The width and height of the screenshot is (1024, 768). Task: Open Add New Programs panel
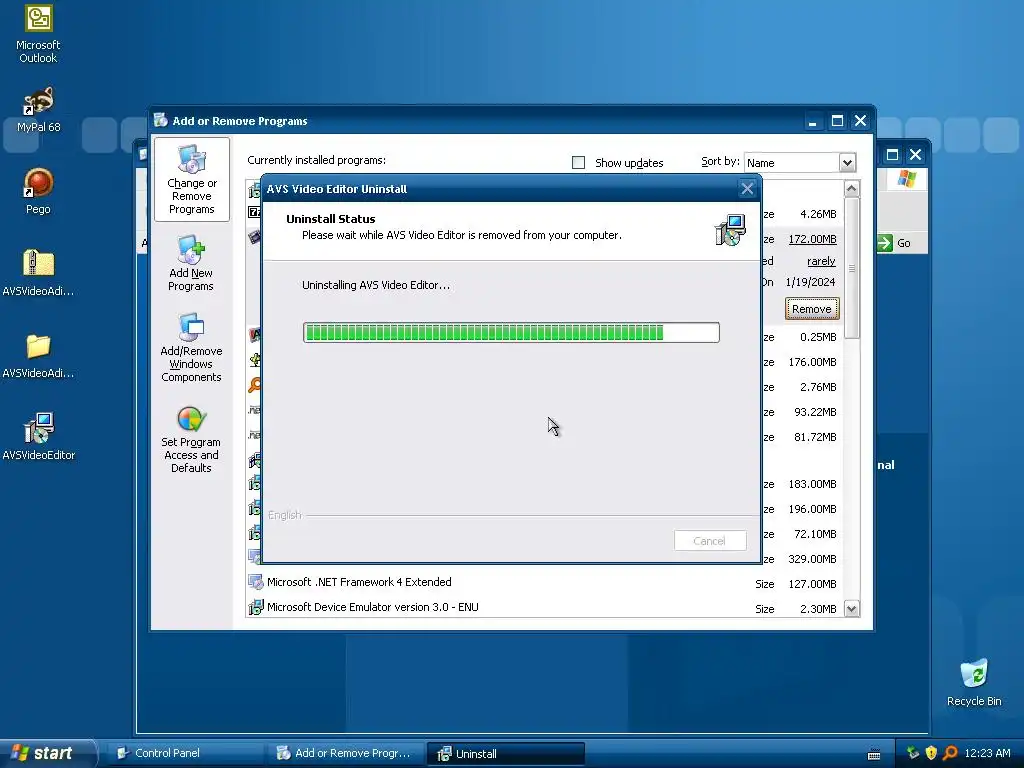point(191,263)
